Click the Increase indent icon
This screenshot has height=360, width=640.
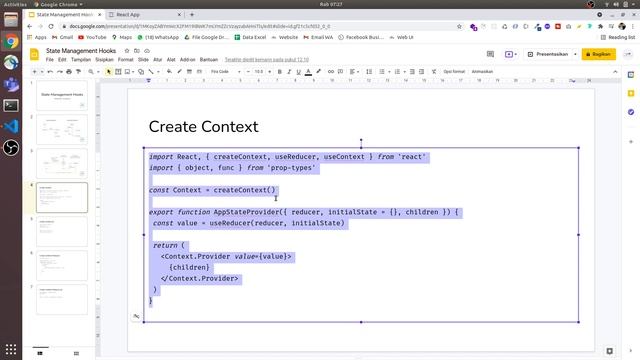422,72
